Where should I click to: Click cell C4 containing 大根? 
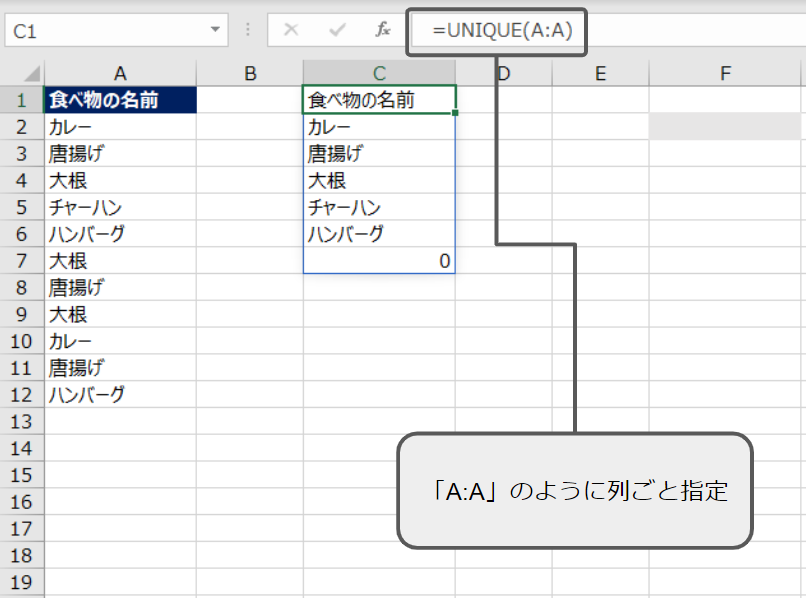[x=379, y=180]
